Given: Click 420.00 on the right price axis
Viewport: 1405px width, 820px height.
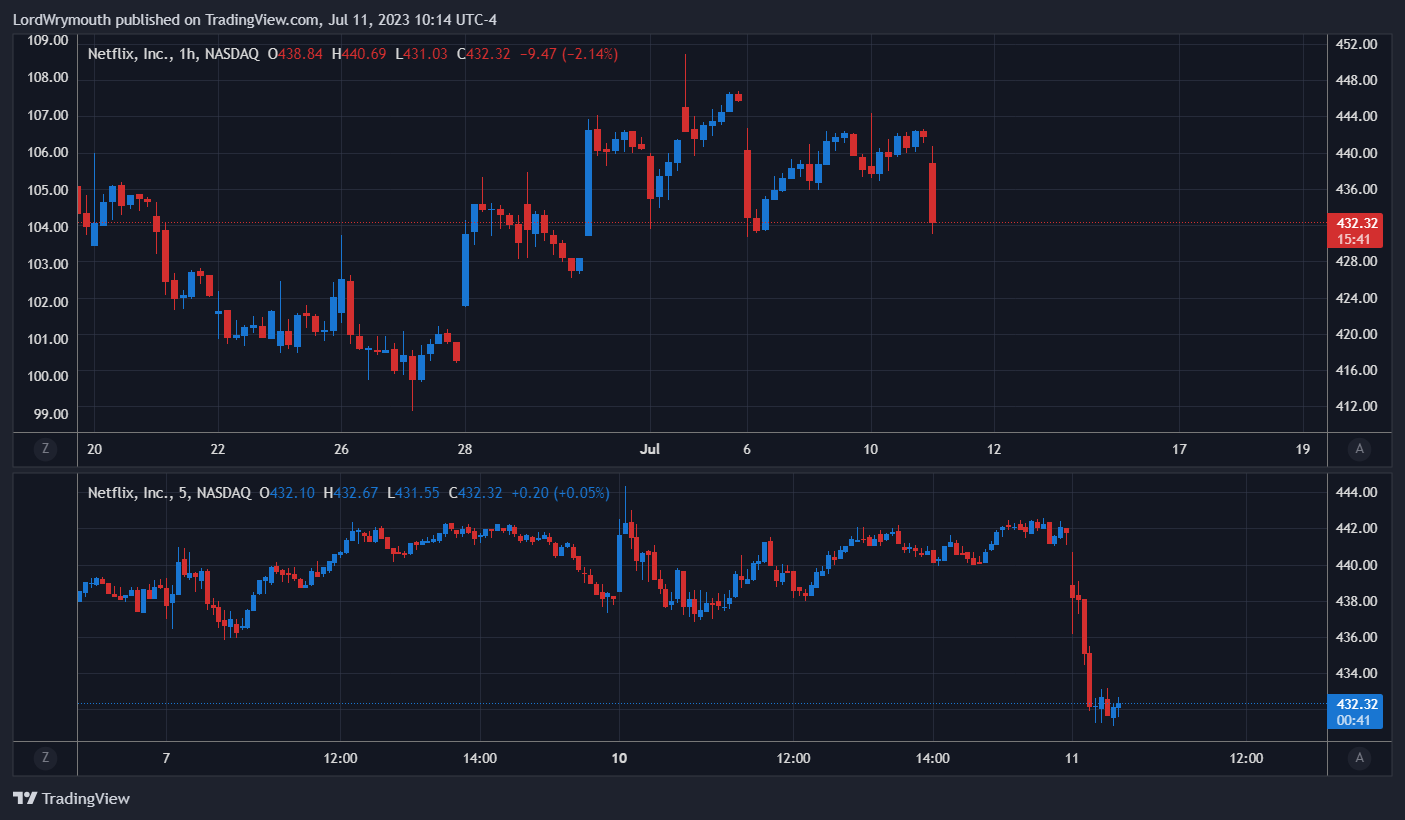Looking at the screenshot, I should [1358, 334].
